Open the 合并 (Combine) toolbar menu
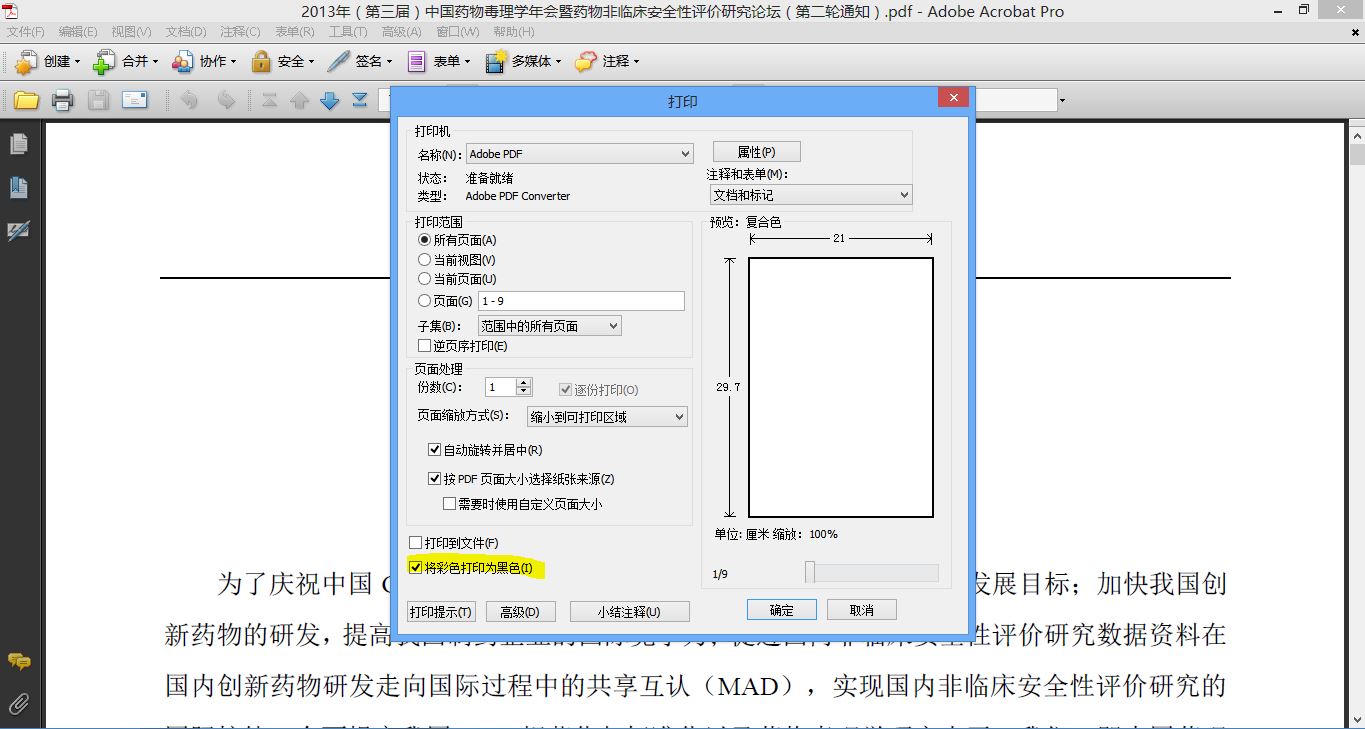This screenshot has width=1365, height=729. pos(126,62)
